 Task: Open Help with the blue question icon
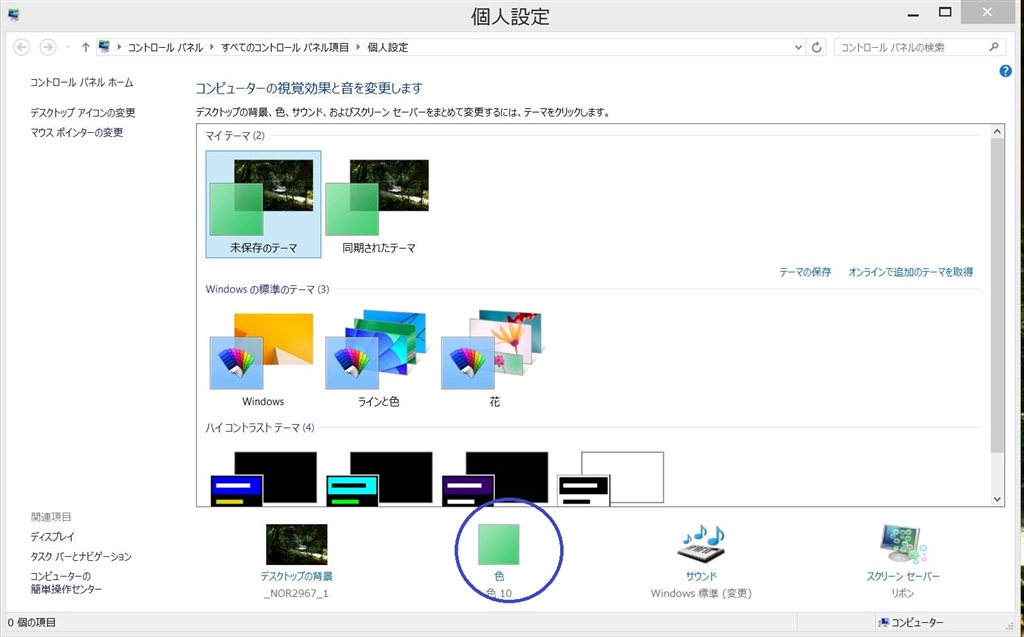click(1006, 71)
